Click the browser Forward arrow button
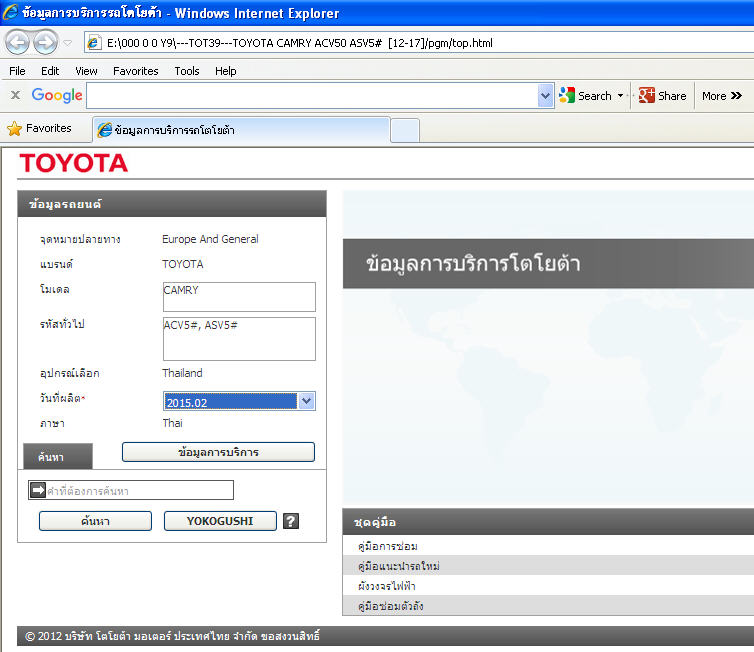Viewport: 754px width, 652px height. (x=45, y=42)
